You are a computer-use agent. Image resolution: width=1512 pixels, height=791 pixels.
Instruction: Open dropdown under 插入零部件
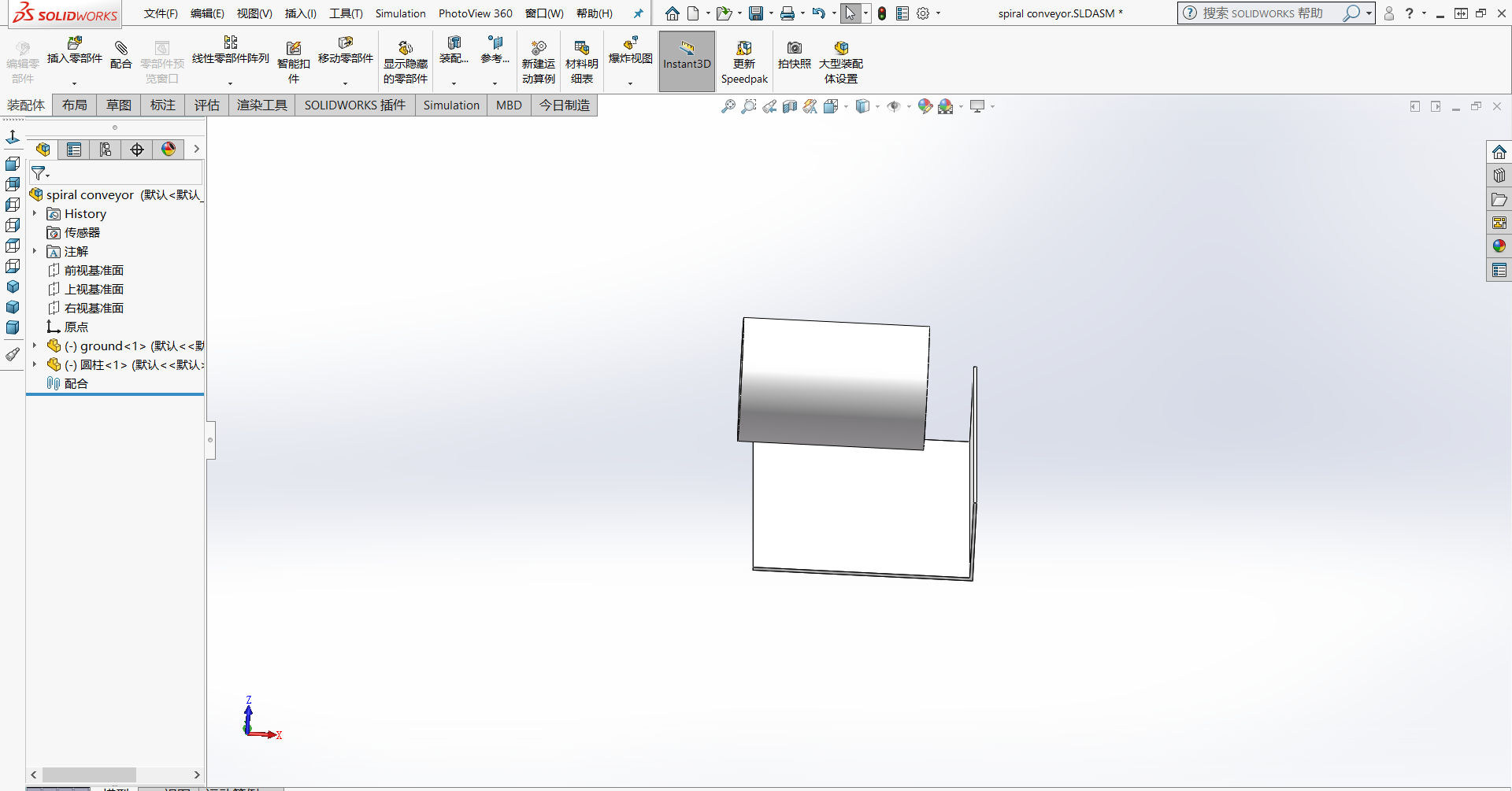pyautogui.click(x=75, y=83)
